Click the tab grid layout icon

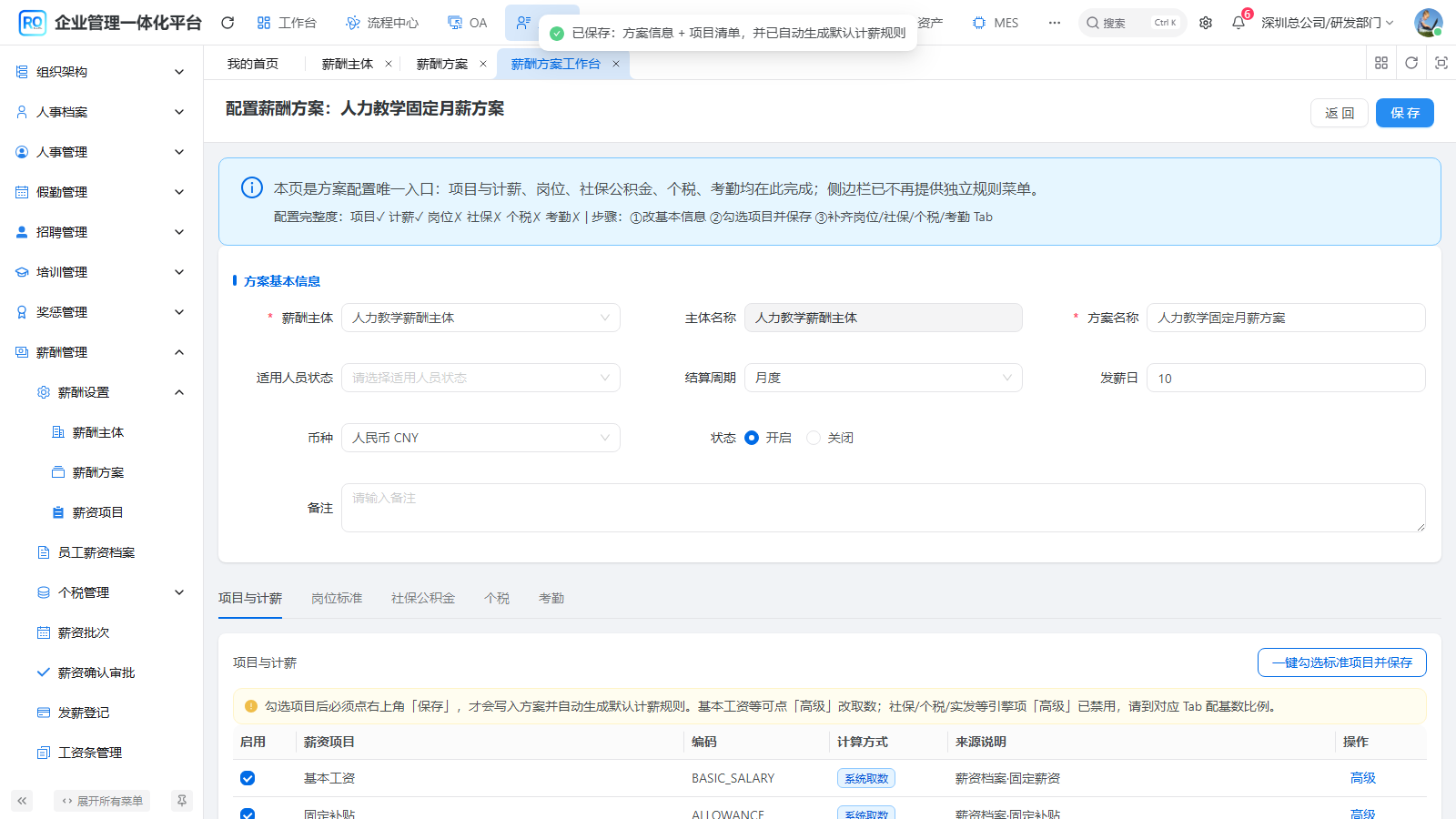[1381, 63]
